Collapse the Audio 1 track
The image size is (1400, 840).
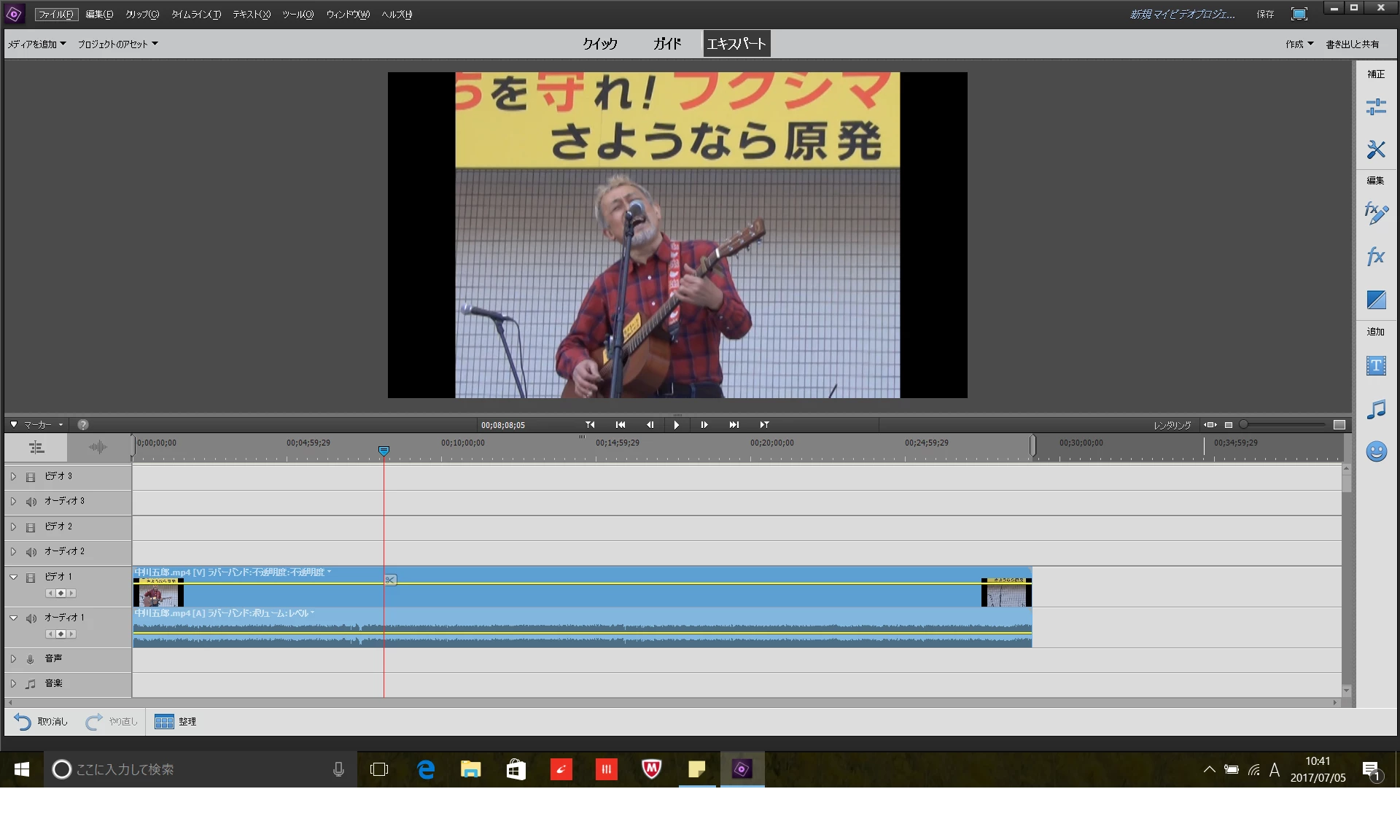pyautogui.click(x=13, y=618)
